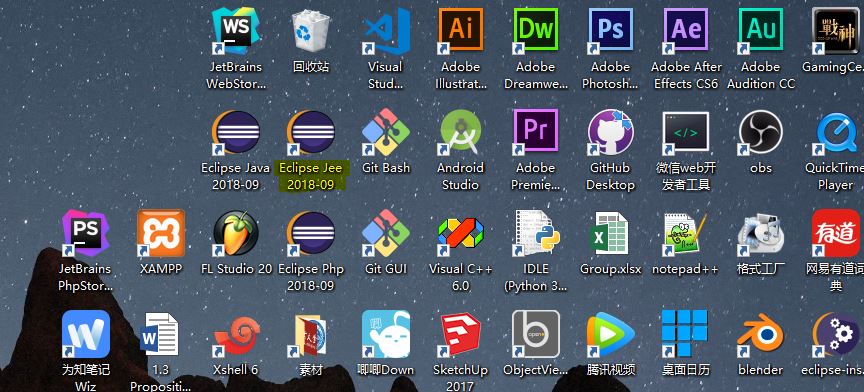This screenshot has width=864, height=392.
Task: Click the GamingCe game shortcut
Action: click(x=835, y=31)
